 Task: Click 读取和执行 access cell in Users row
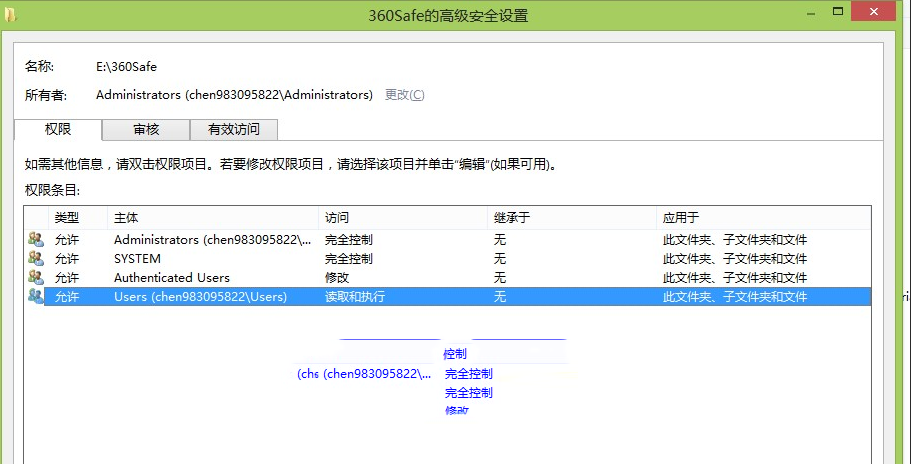[x=355, y=297]
